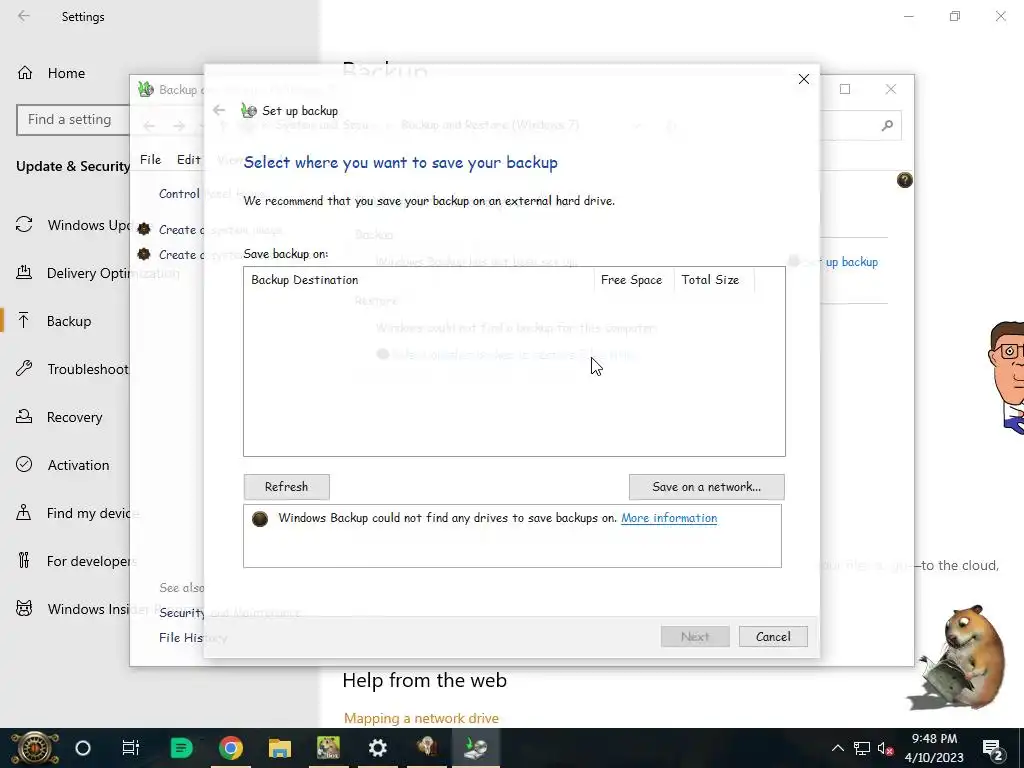
Task: Open Cortana search circle on taskbar
Action: 83,748
